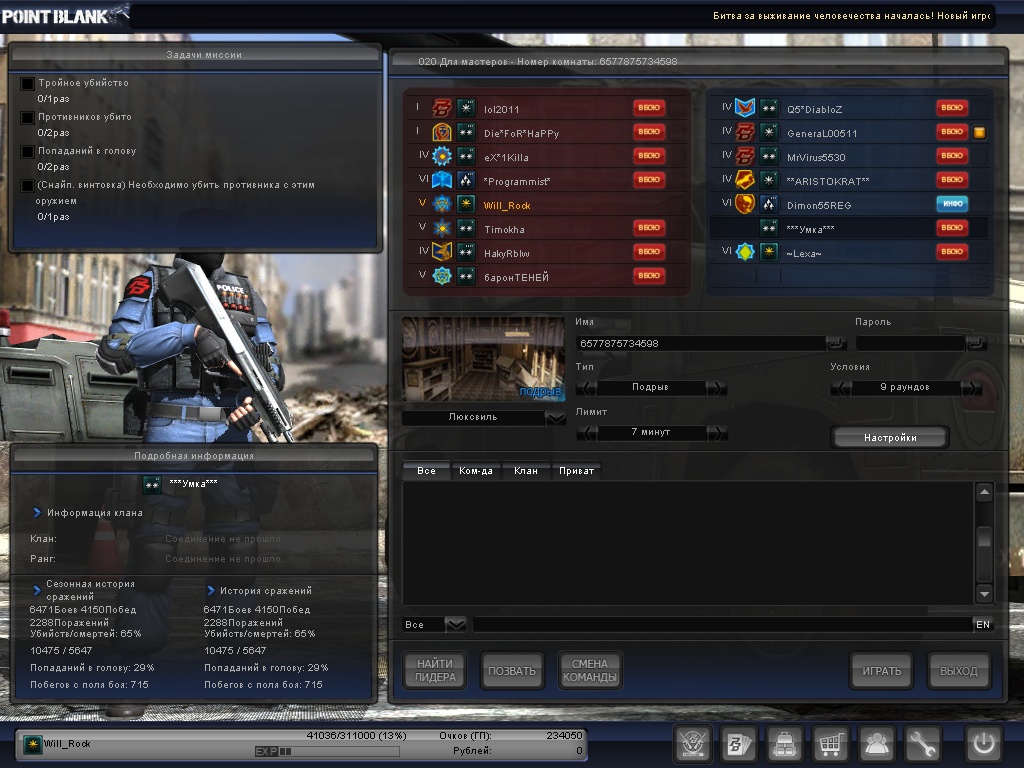Open the backpack inventory

tap(784, 743)
